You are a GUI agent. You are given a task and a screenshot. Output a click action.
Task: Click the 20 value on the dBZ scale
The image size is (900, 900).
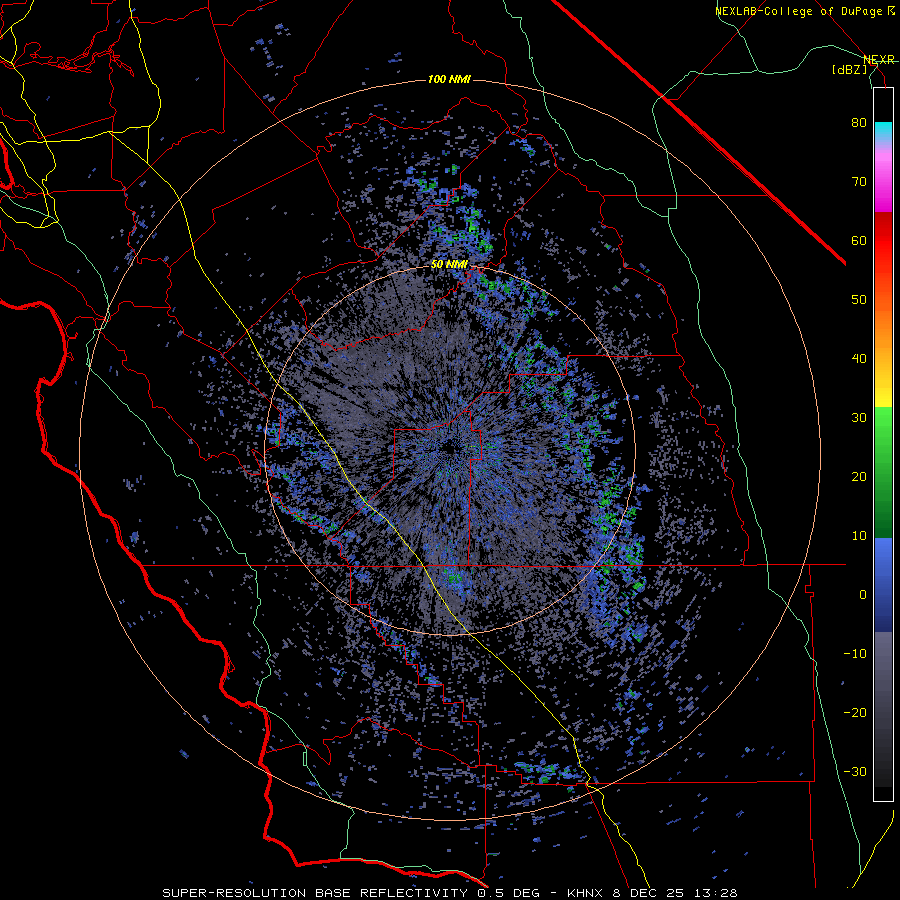pyautogui.click(x=859, y=476)
